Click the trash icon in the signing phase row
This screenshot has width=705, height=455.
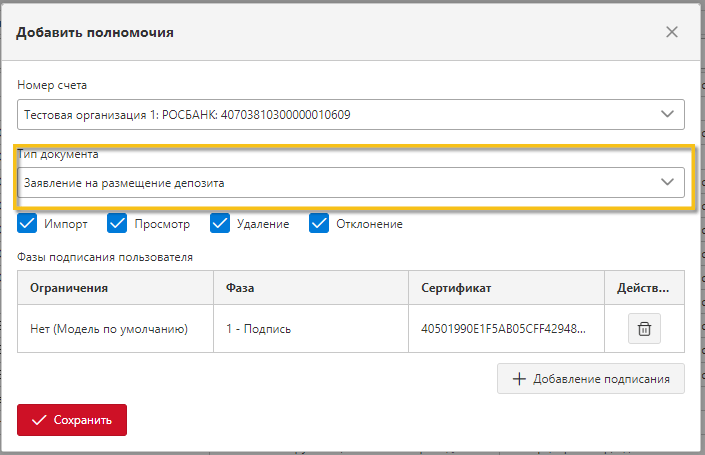644,329
